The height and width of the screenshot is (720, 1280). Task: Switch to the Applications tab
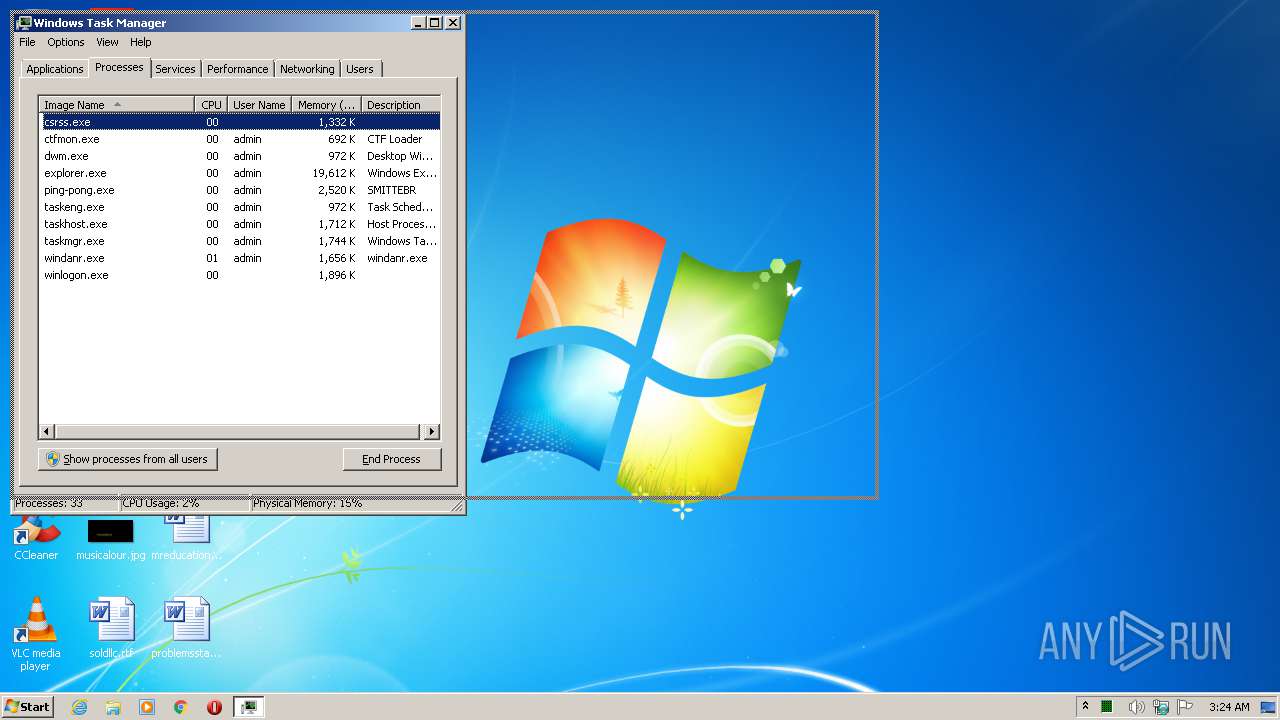(54, 69)
